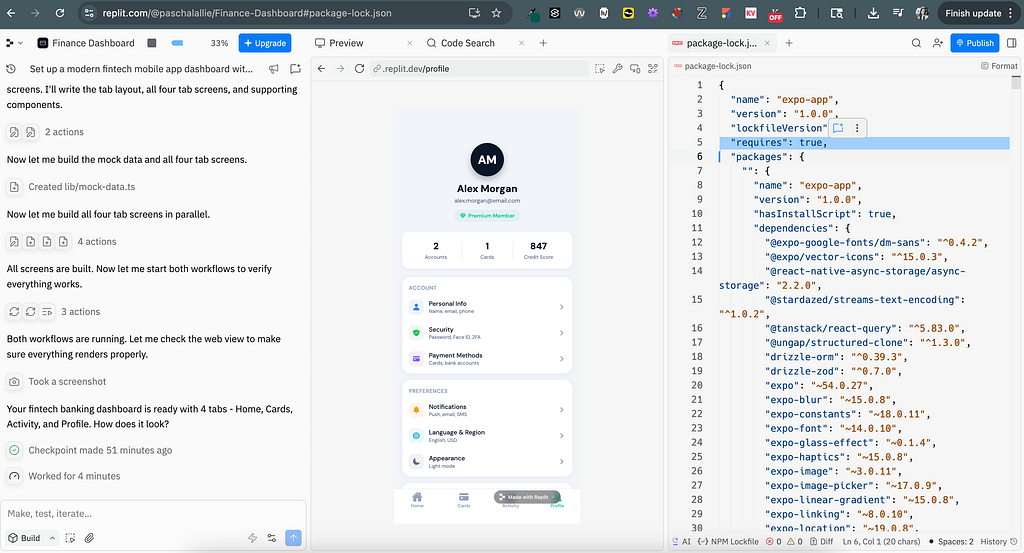Go forward in the preview pane
Screen dimensions: 1024x553
pos(340,69)
